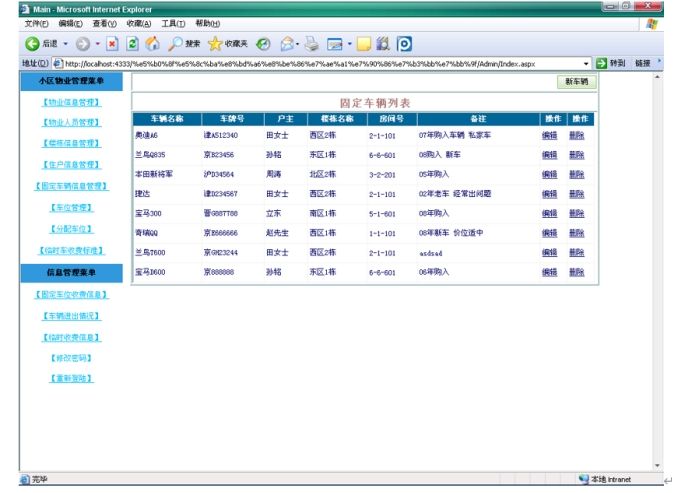Open the 固定车辆信息管理 sidebar link

click(71, 186)
